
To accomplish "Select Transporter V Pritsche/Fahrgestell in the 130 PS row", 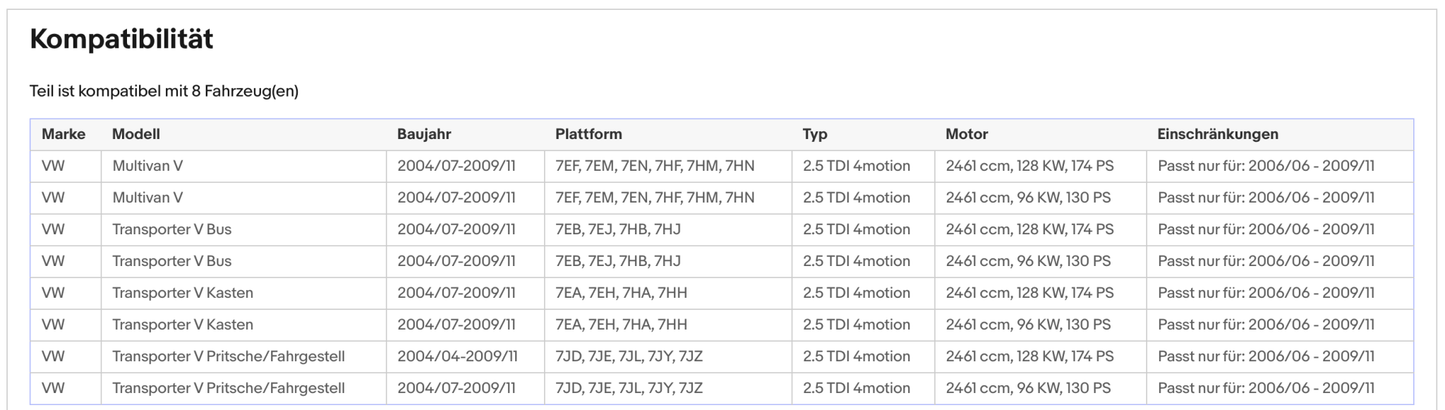I will coord(228,388).
